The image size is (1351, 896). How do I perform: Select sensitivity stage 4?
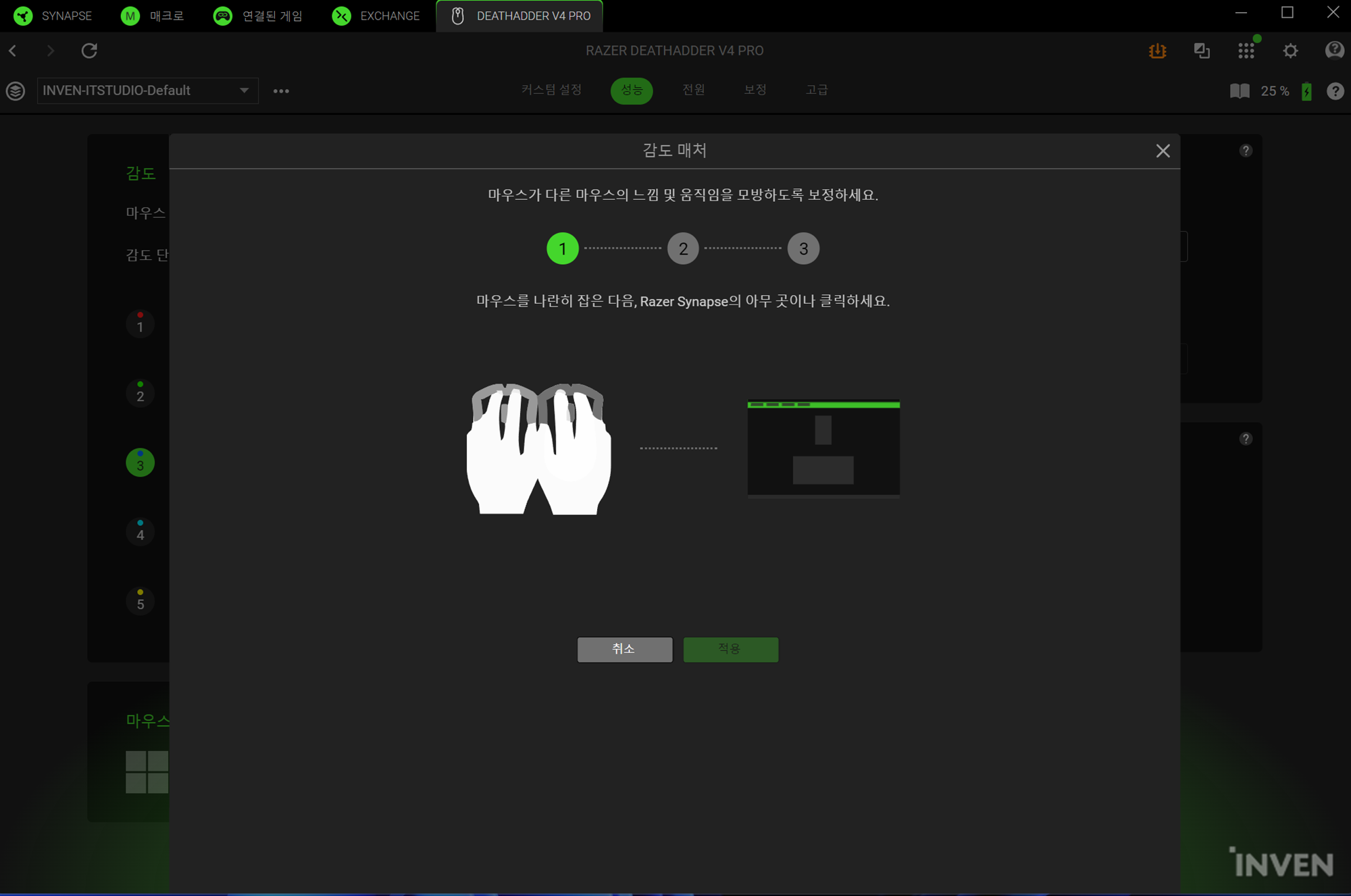[141, 532]
